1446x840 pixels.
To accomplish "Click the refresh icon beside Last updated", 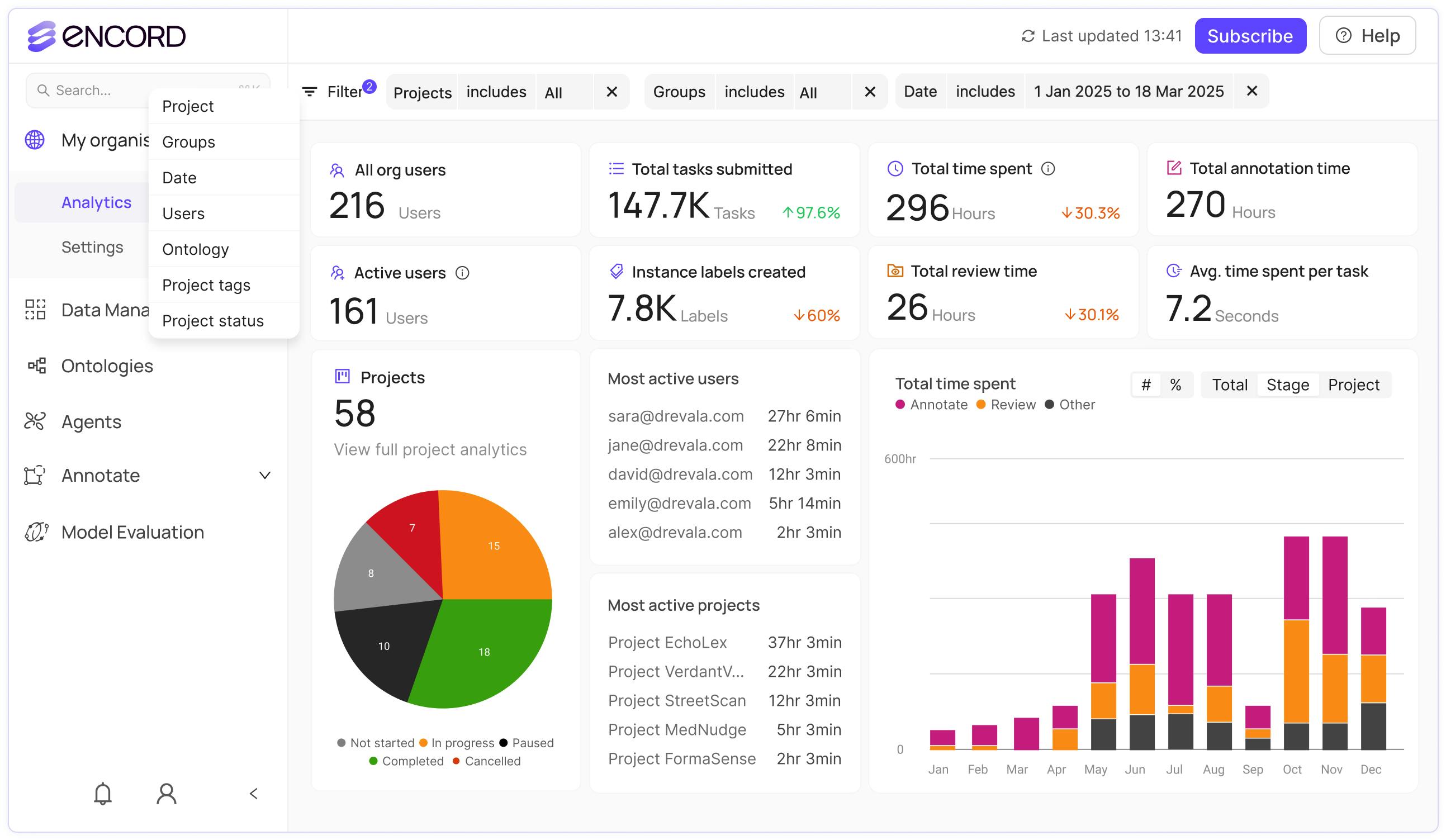I will pos(1028,36).
